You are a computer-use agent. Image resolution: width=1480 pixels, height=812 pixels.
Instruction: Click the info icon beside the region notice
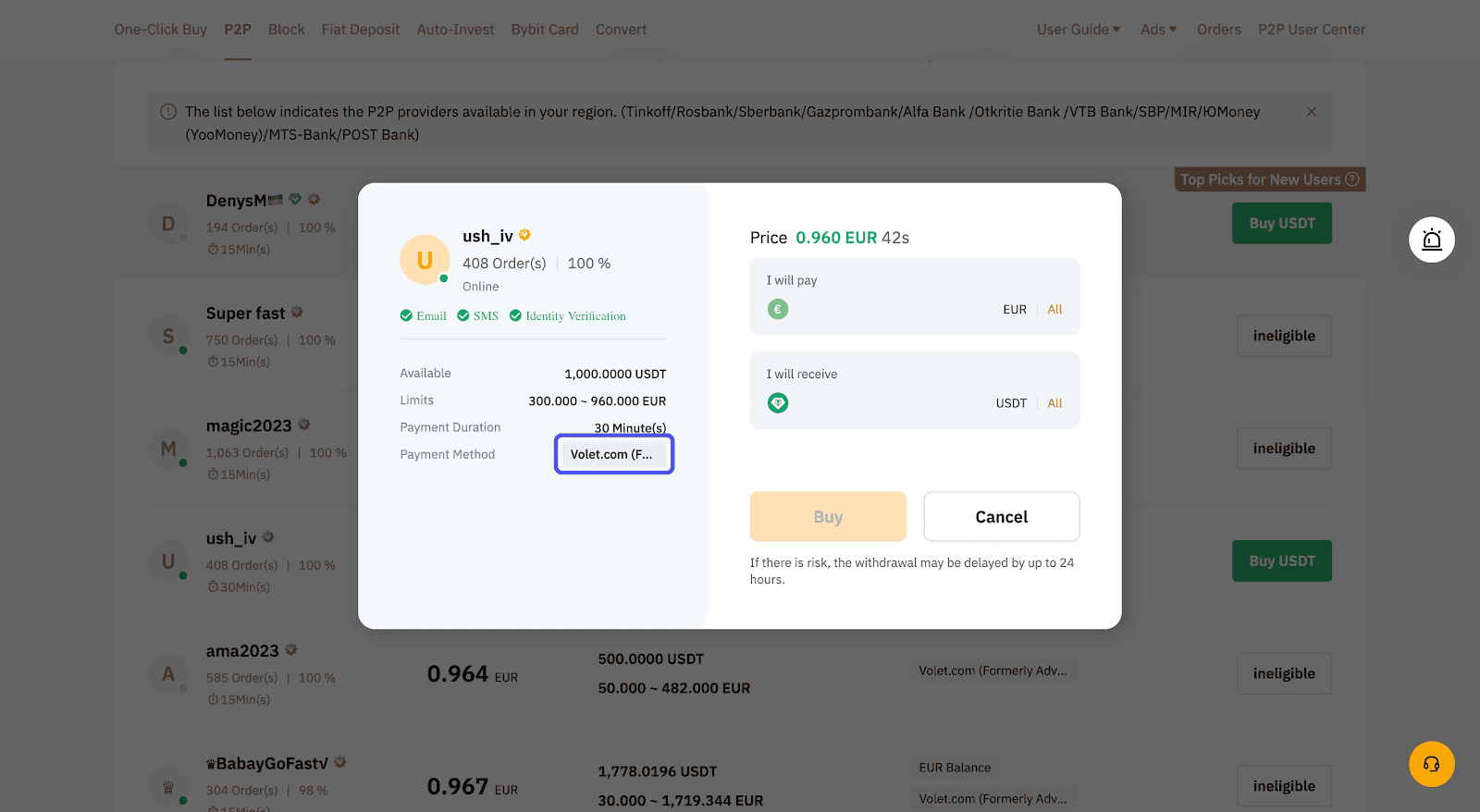point(168,112)
